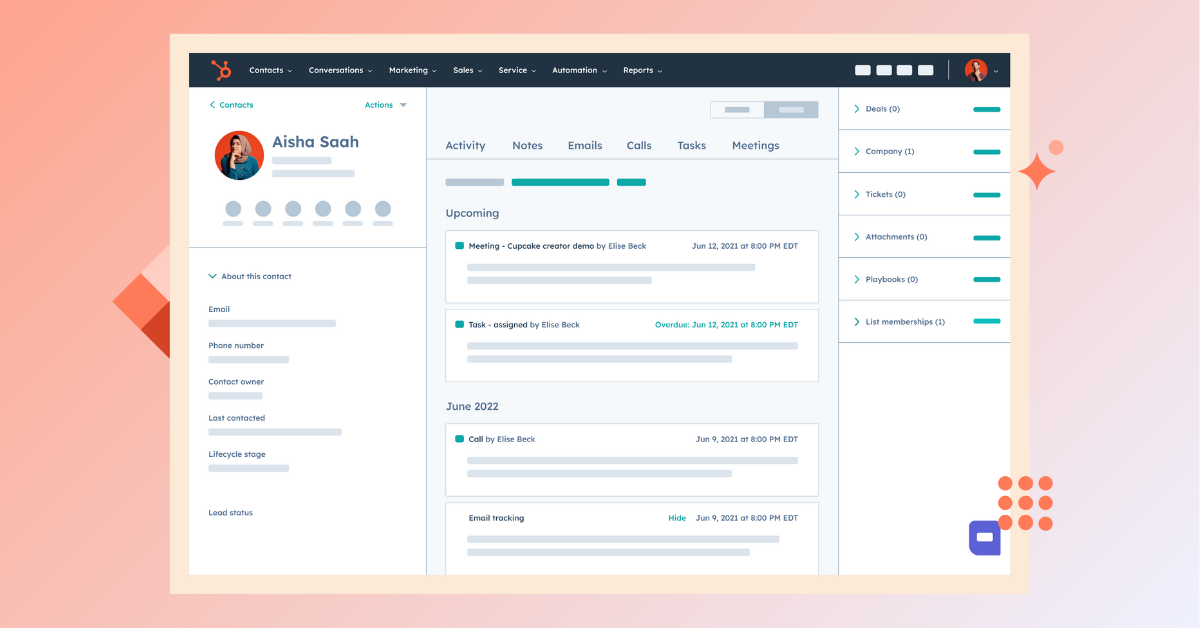Click the teal icon beside Task entry

coord(459,325)
